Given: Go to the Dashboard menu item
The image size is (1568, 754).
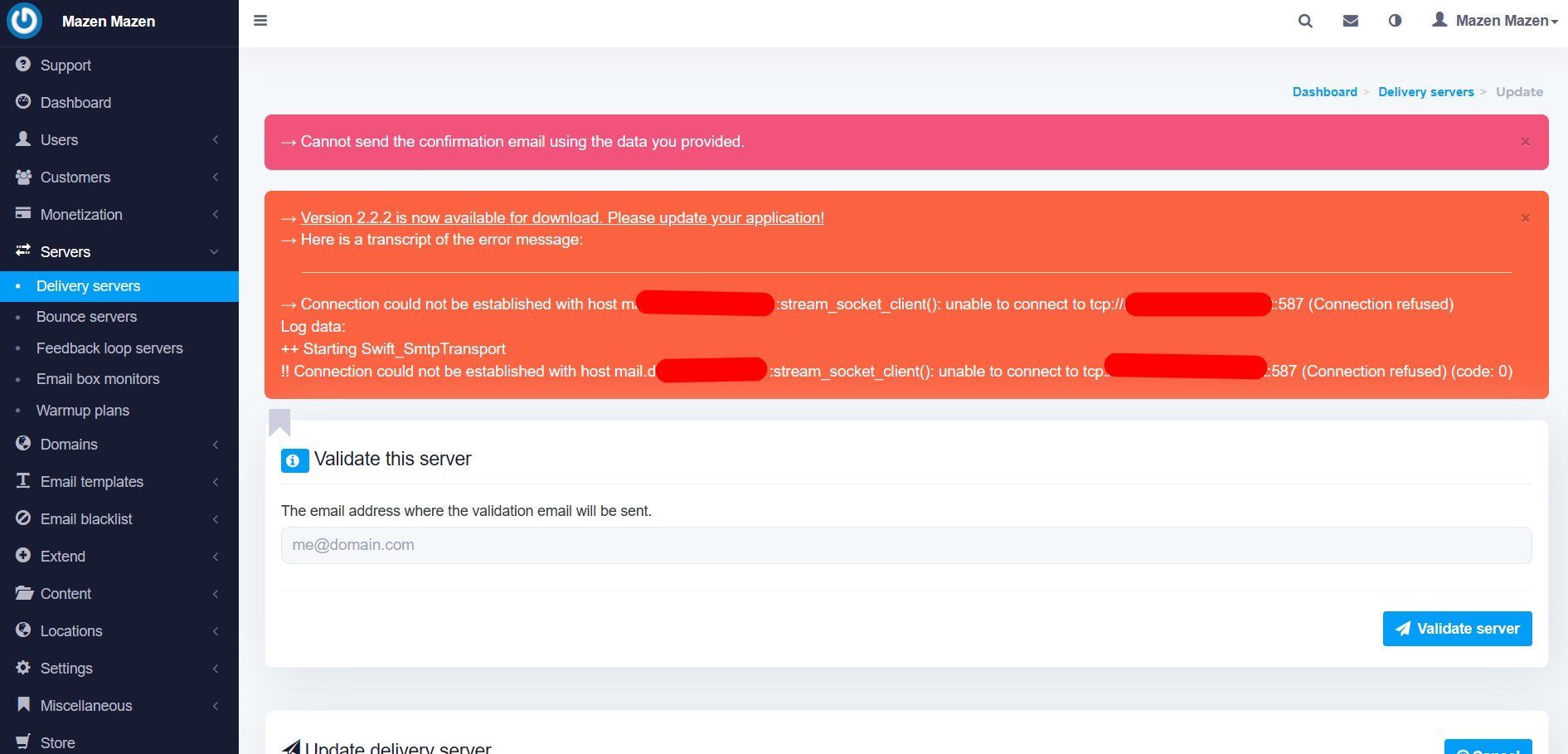Looking at the screenshot, I should click(x=119, y=102).
